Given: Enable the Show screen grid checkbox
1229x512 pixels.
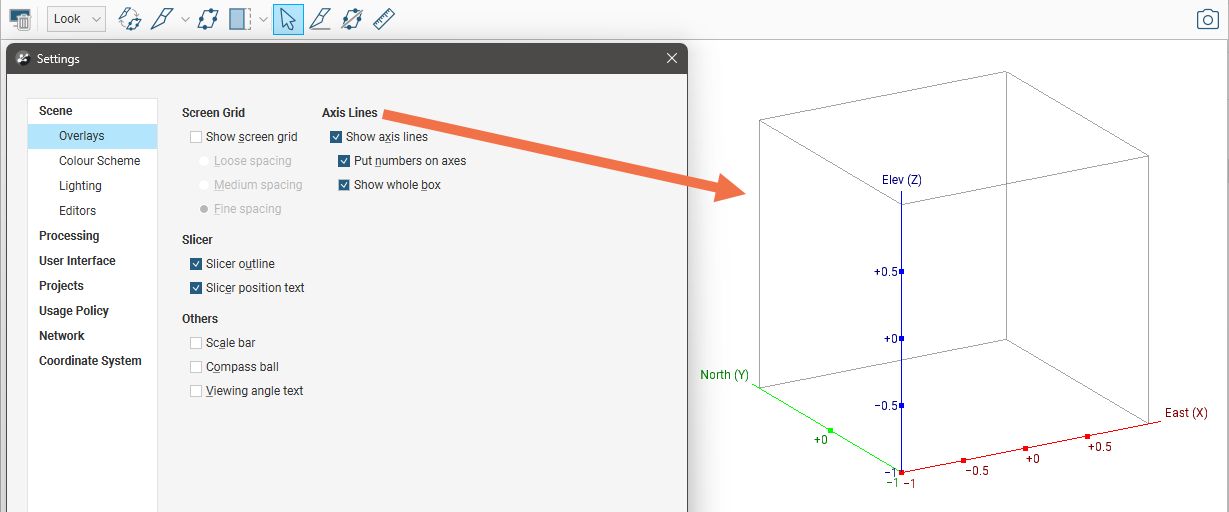Looking at the screenshot, I should pos(196,137).
